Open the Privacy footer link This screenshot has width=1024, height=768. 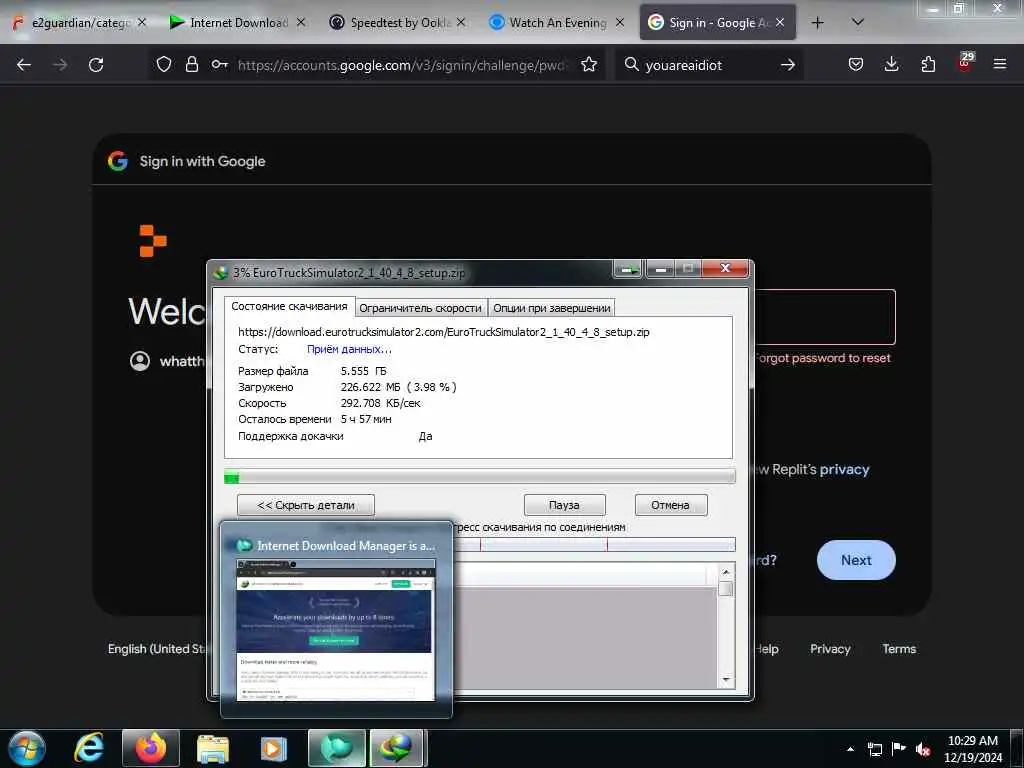pos(830,648)
